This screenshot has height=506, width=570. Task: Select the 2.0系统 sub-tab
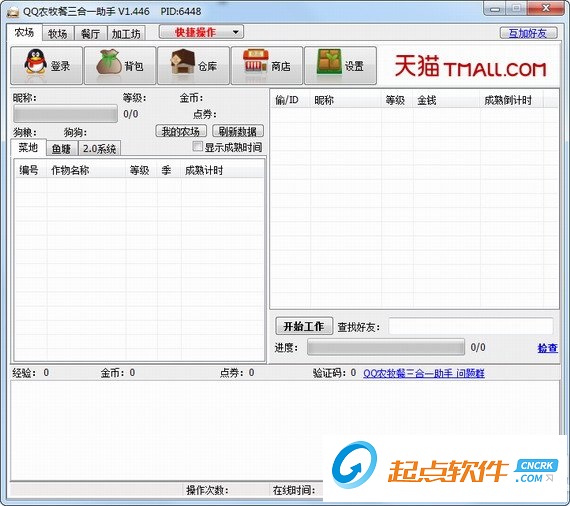(x=99, y=149)
